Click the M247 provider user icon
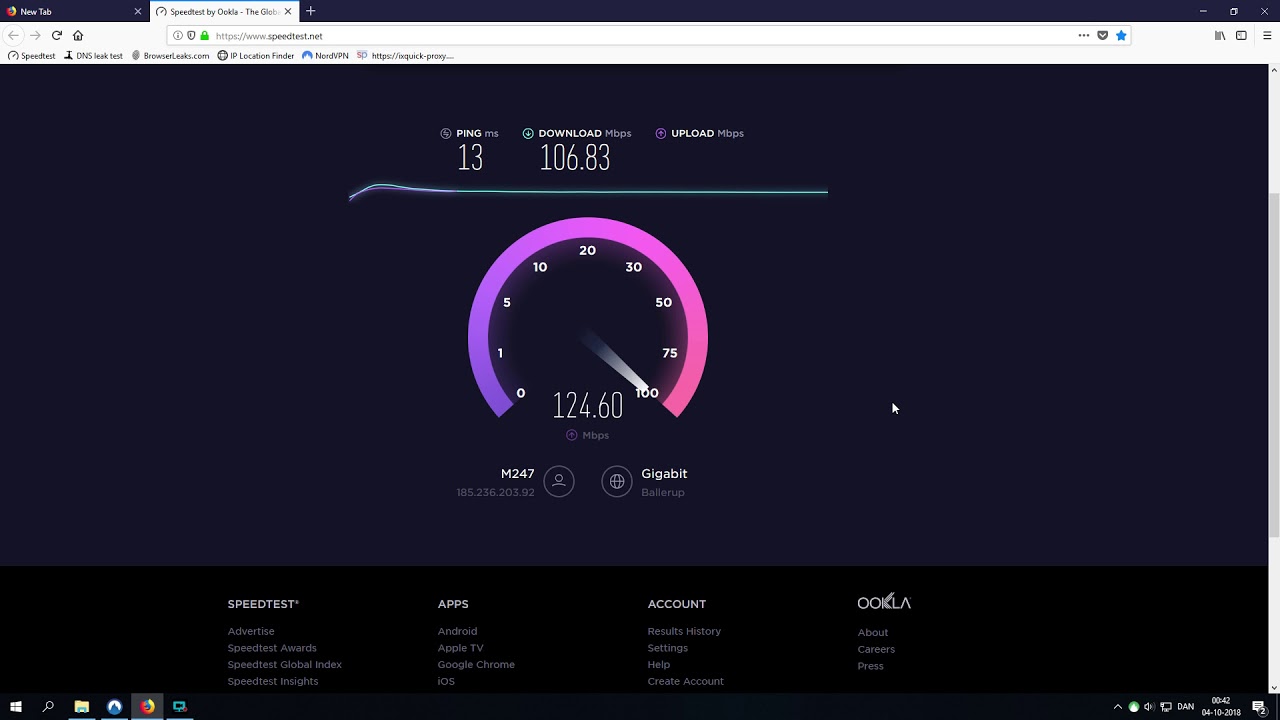This screenshot has height=720, width=1280. pyautogui.click(x=559, y=481)
